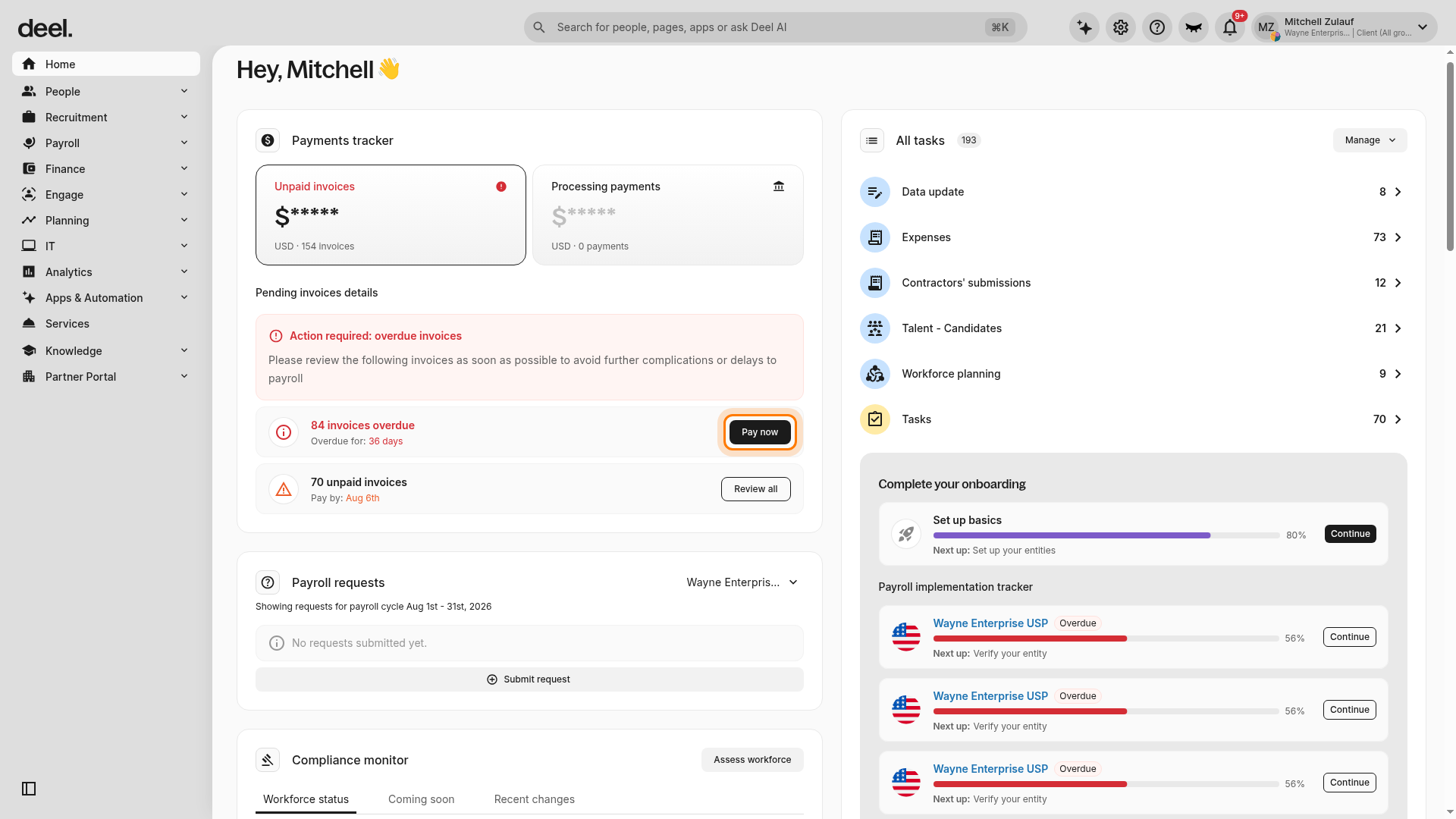This screenshot has width=1456, height=819.
Task: Click Pay now button
Action: pos(760,432)
